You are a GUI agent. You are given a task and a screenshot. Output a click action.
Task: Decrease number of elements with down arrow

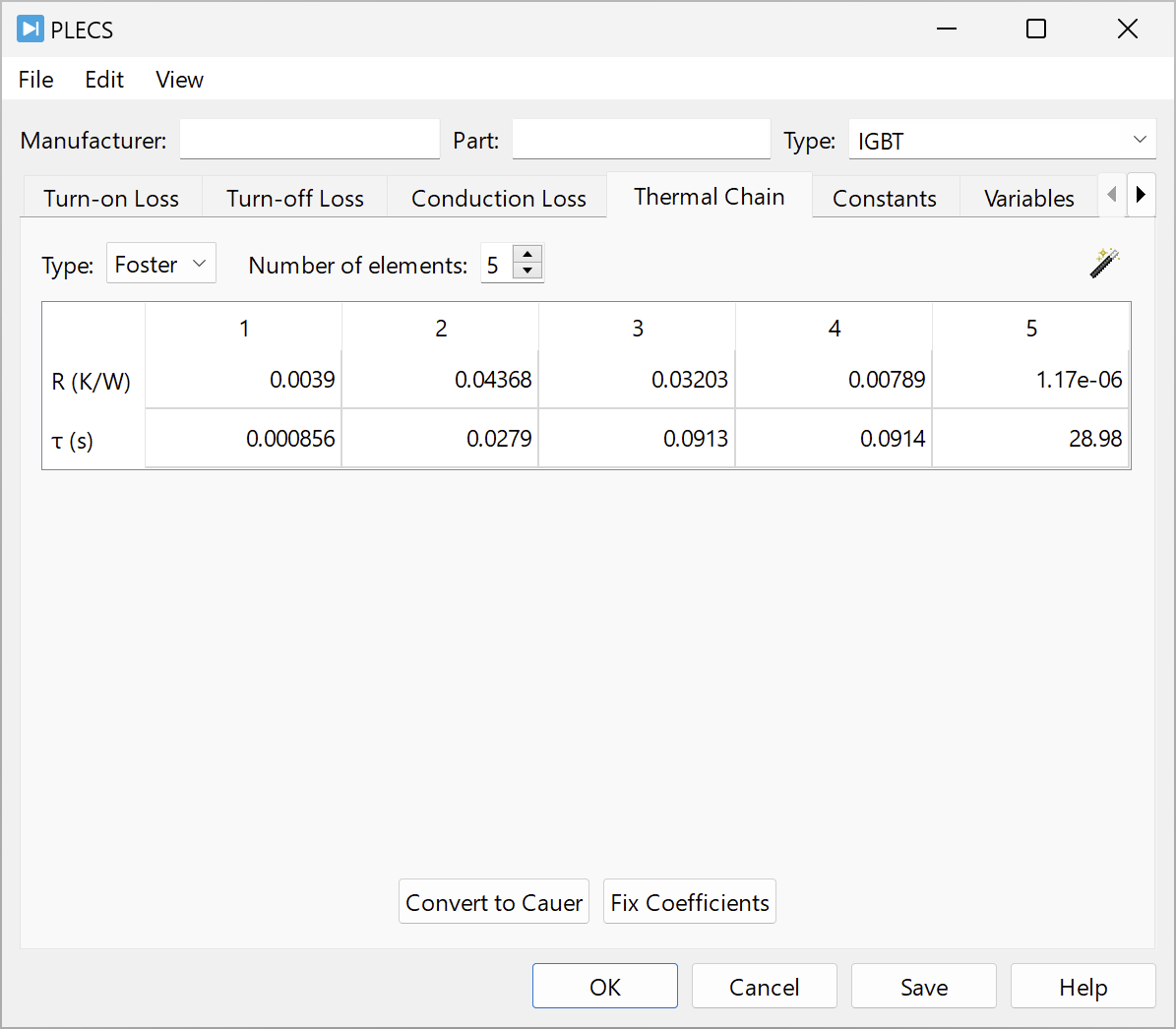pyautogui.click(x=528, y=272)
